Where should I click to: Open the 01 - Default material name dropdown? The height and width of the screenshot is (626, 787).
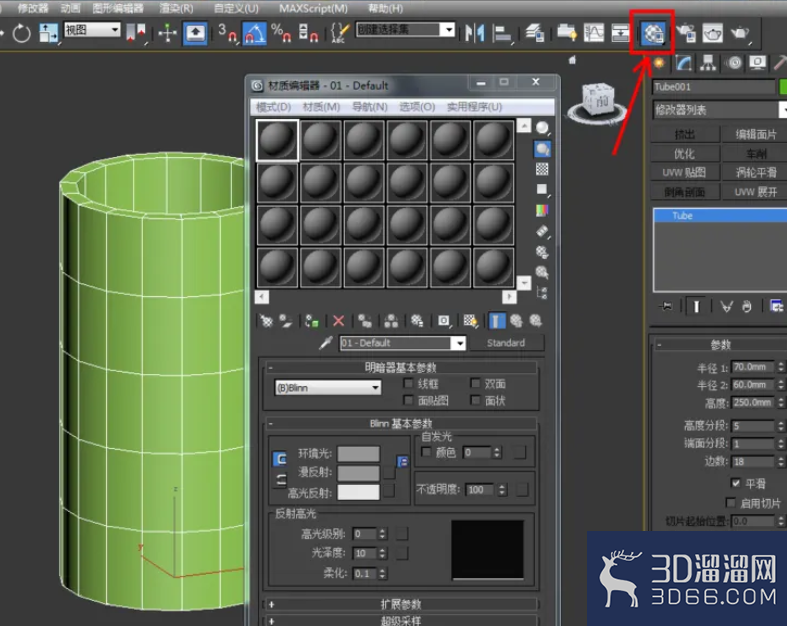[x=403, y=343]
